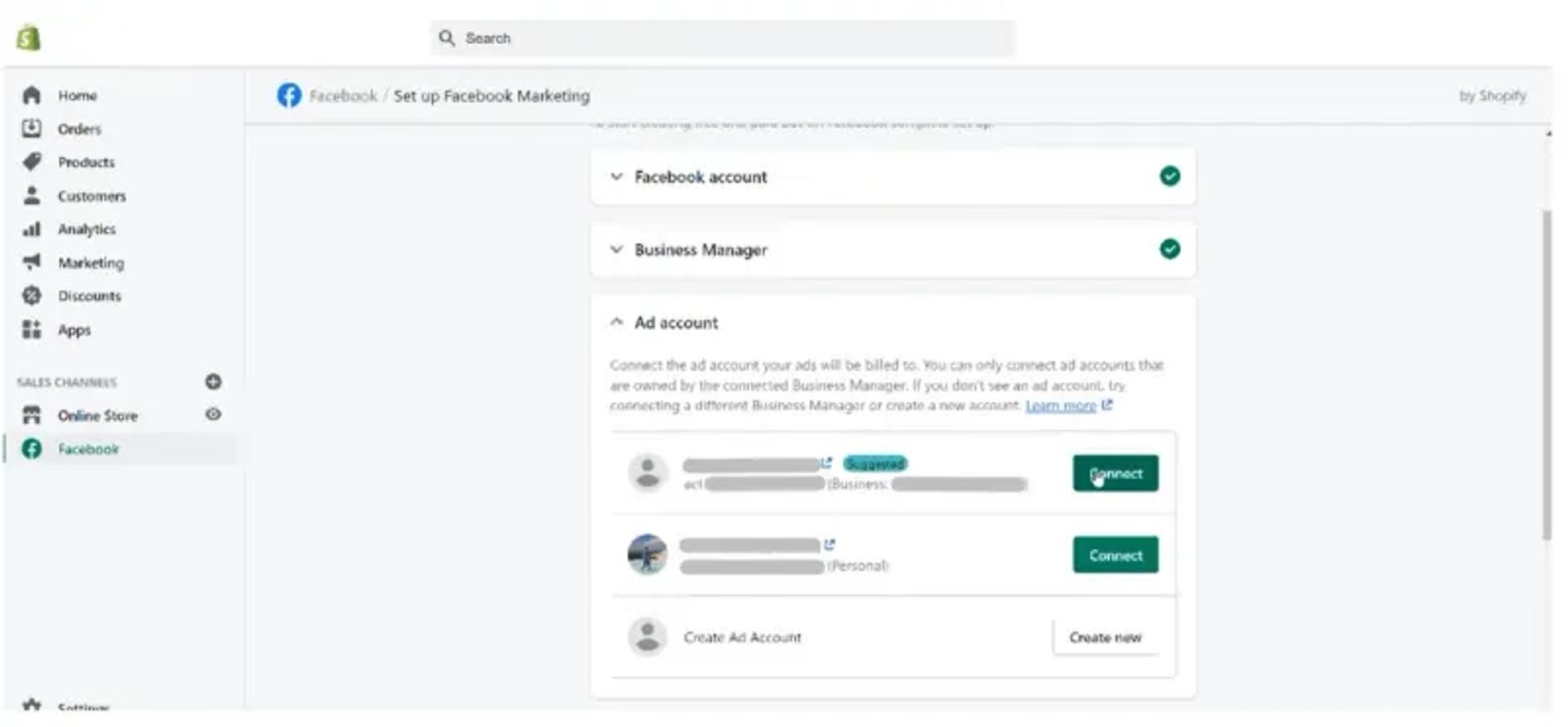Click the Apps grid icon

click(x=32, y=329)
